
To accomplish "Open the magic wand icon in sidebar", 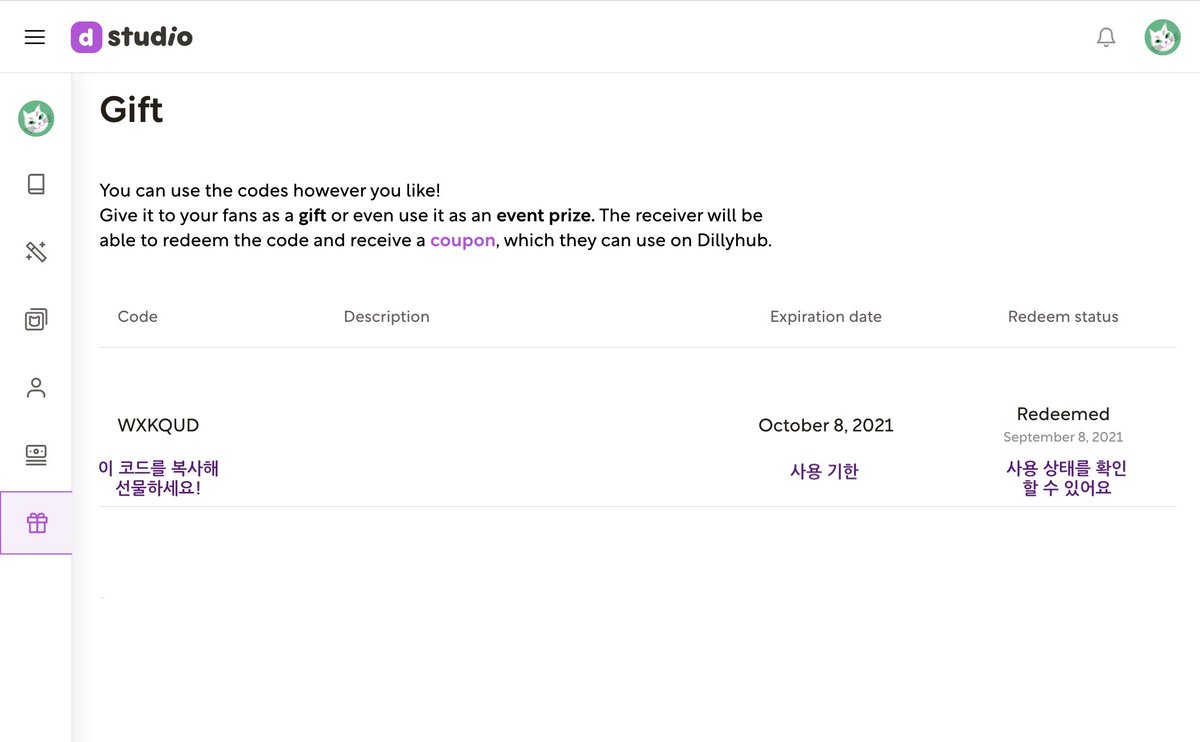I will click(x=36, y=252).
